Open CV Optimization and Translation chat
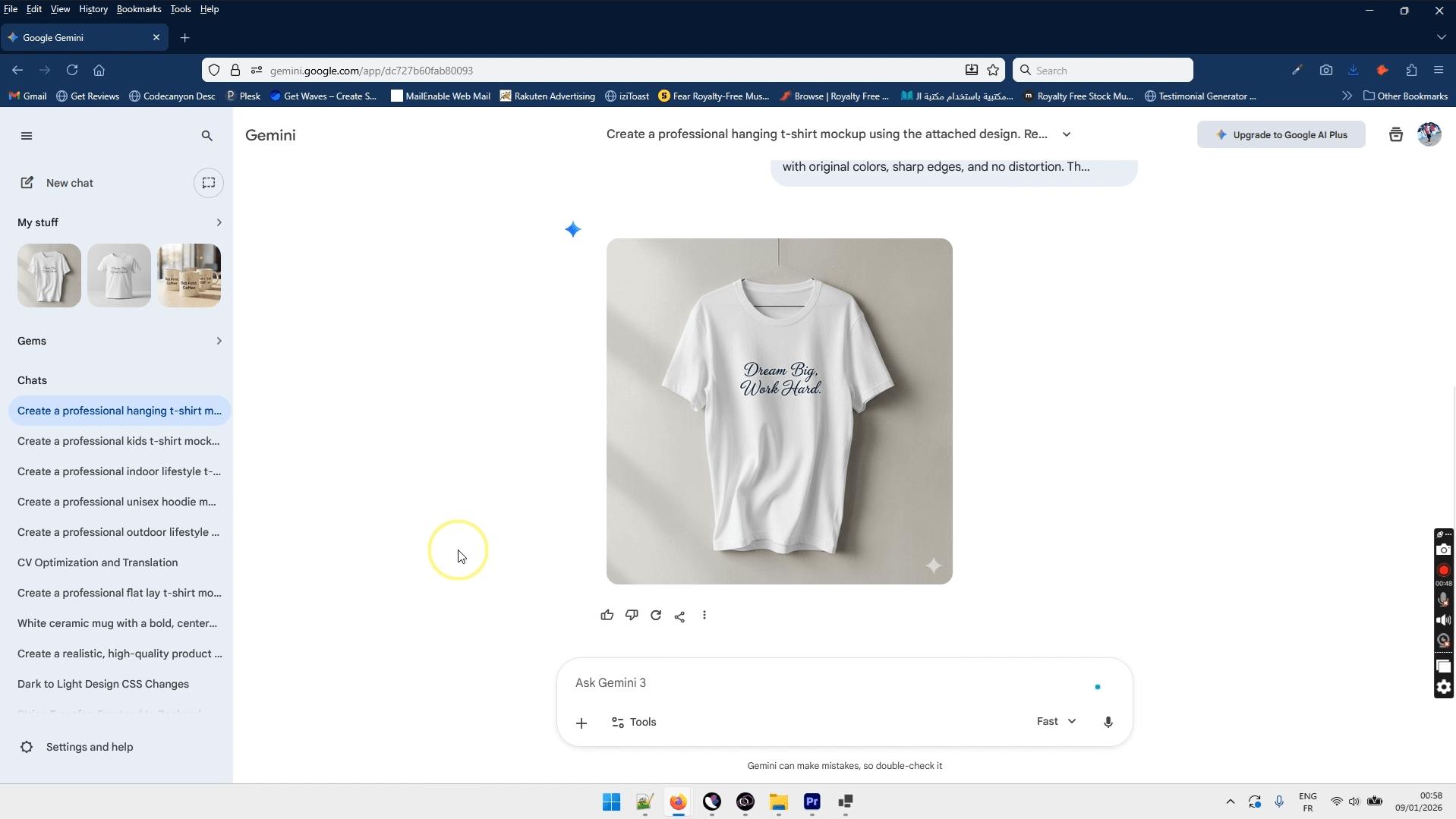 pyautogui.click(x=98, y=562)
